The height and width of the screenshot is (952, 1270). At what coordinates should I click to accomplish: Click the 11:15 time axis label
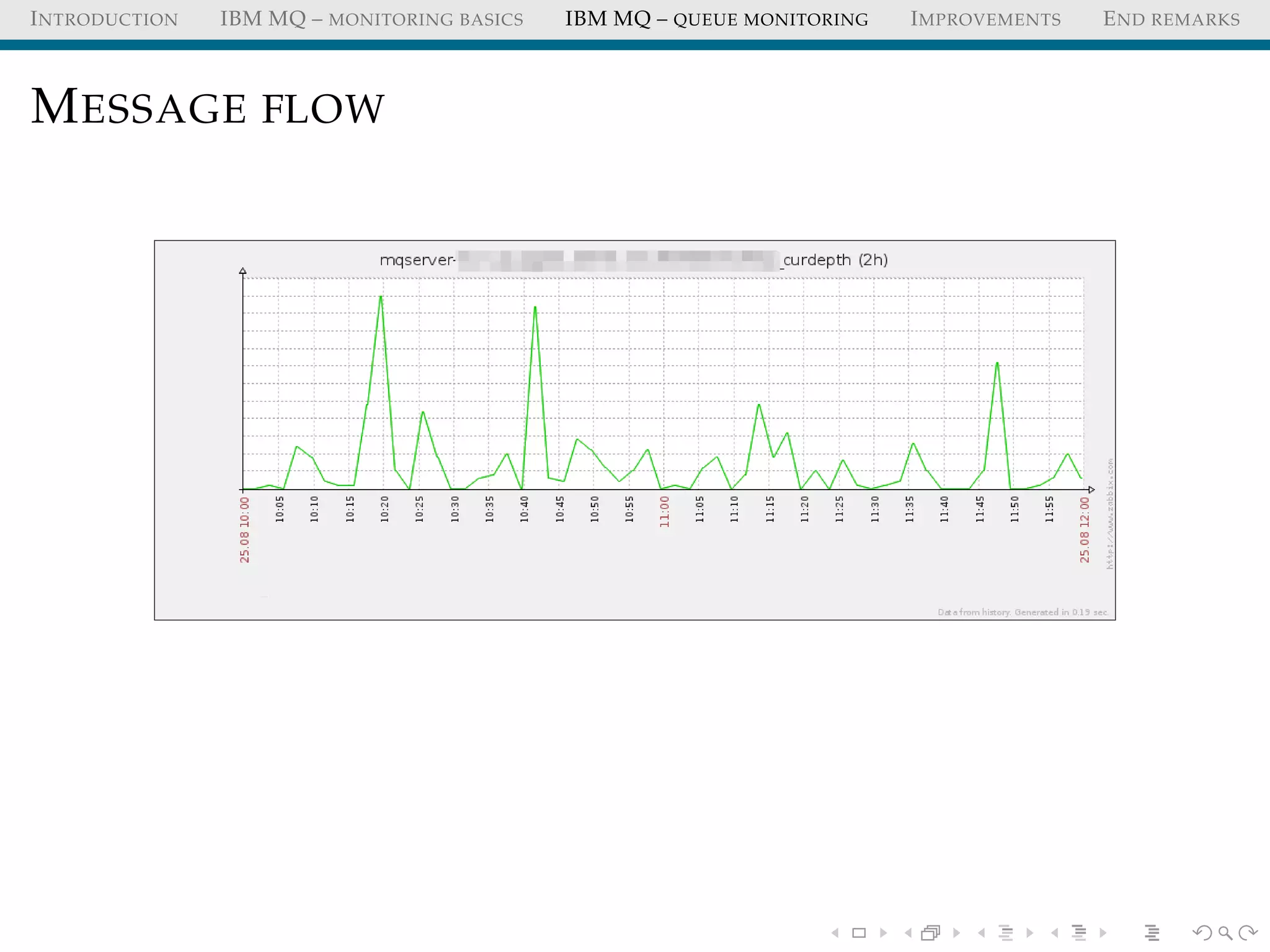click(770, 509)
